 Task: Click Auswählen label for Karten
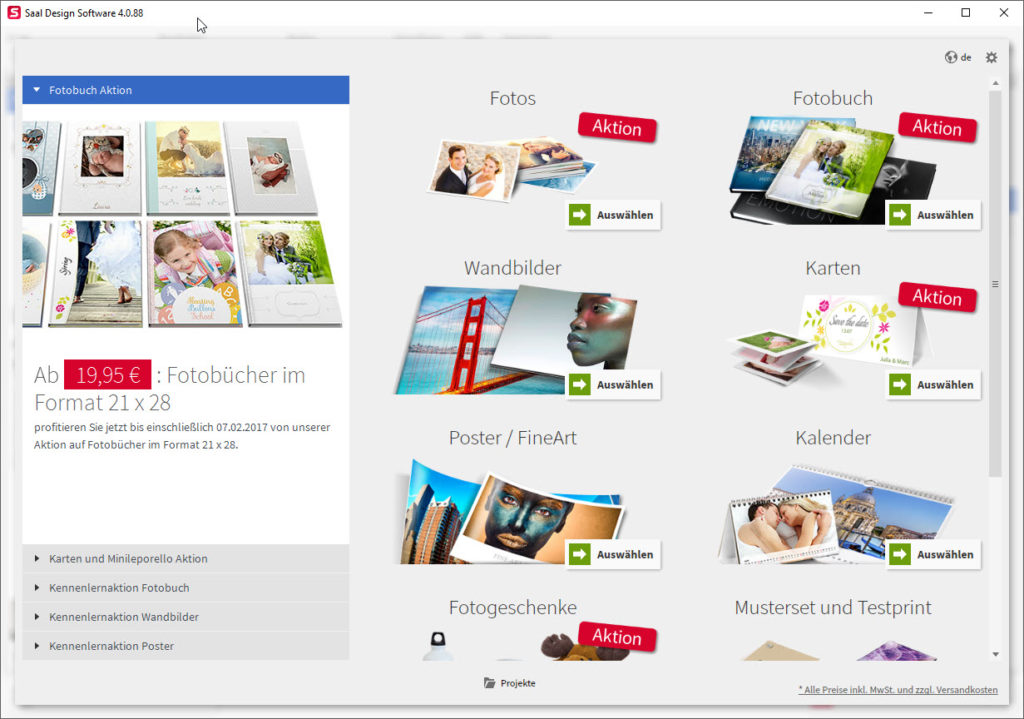945,385
